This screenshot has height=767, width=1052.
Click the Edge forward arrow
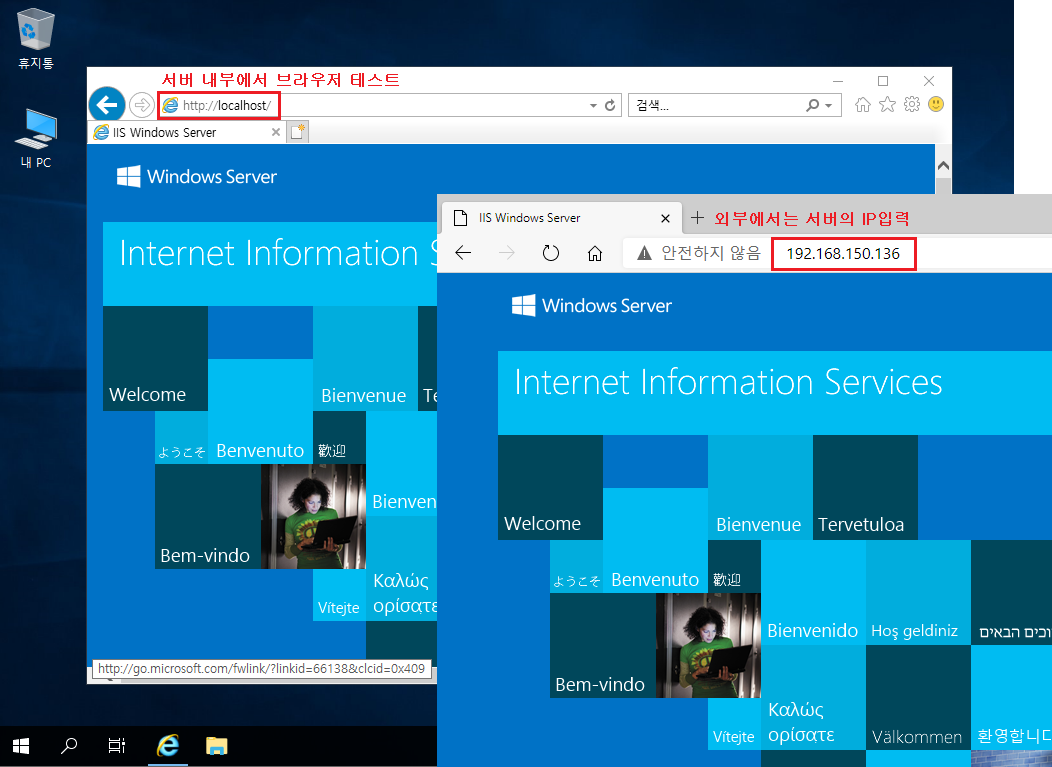point(507,253)
